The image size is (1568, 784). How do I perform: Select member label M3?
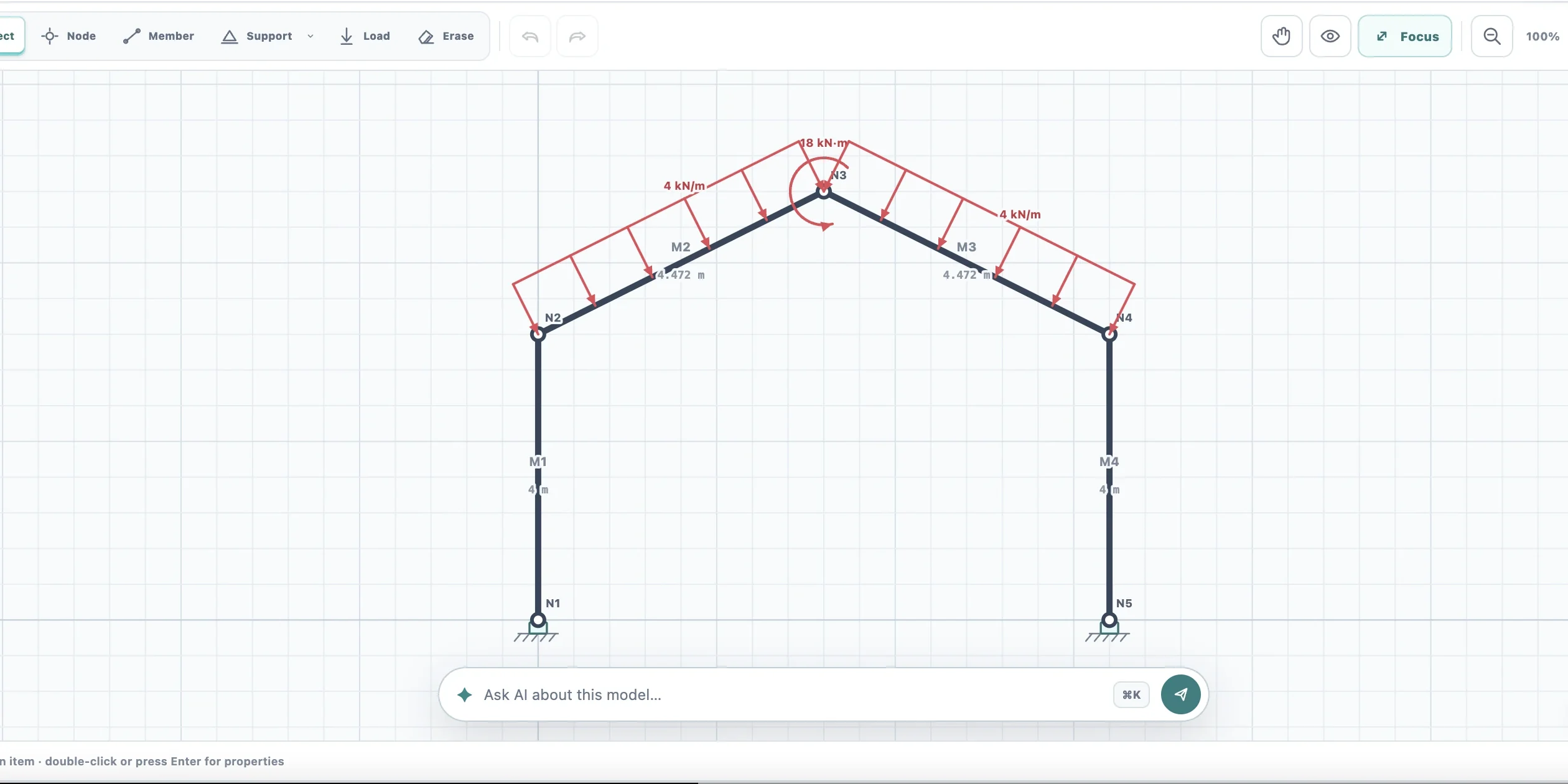(x=966, y=247)
